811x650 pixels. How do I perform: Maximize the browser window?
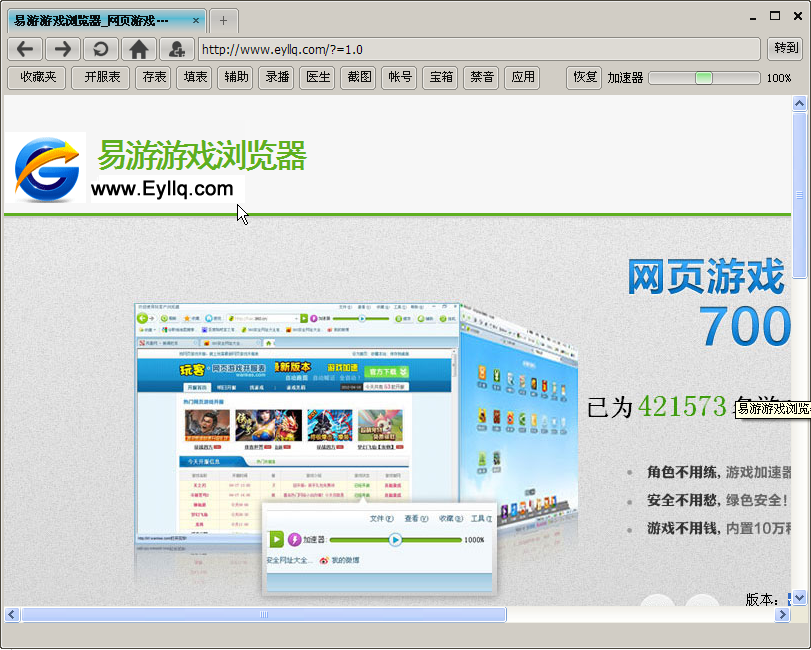tap(775, 16)
